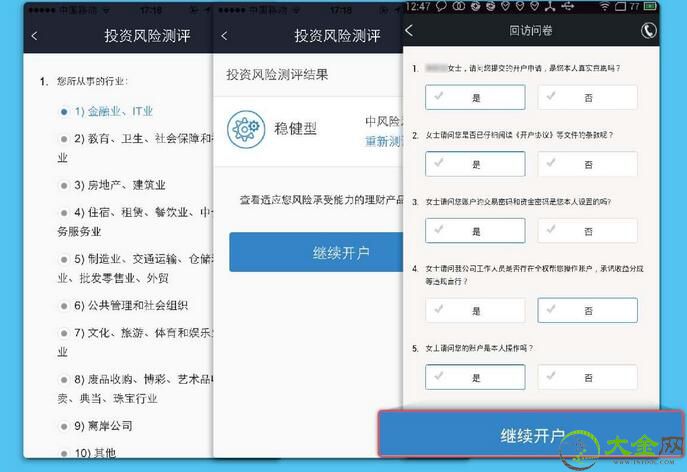Tap back arrow on second 投资风险测评 screen
Viewport: 687px width, 472px height.
point(224,36)
